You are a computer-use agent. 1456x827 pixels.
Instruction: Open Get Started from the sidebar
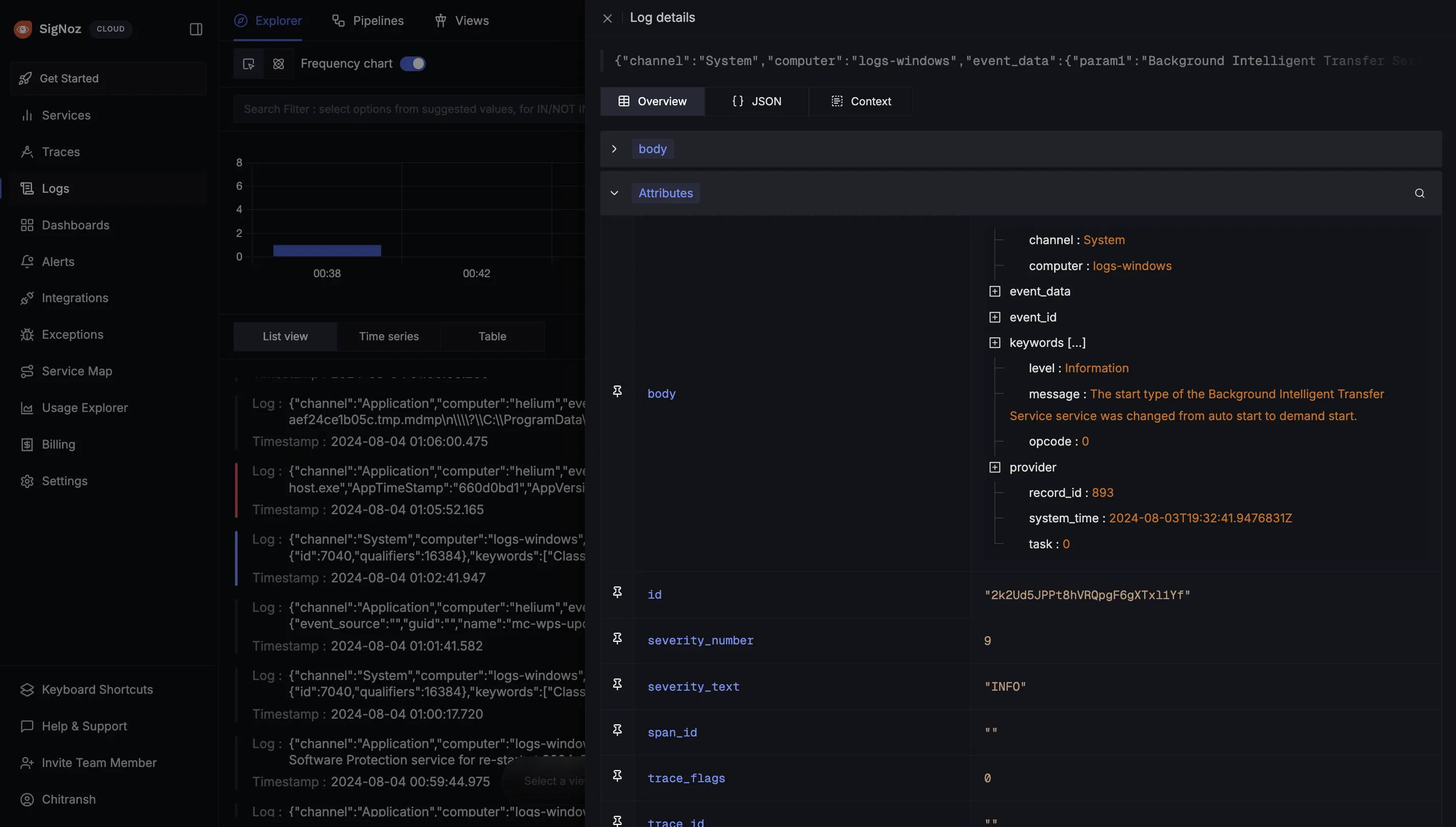(x=108, y=78)
